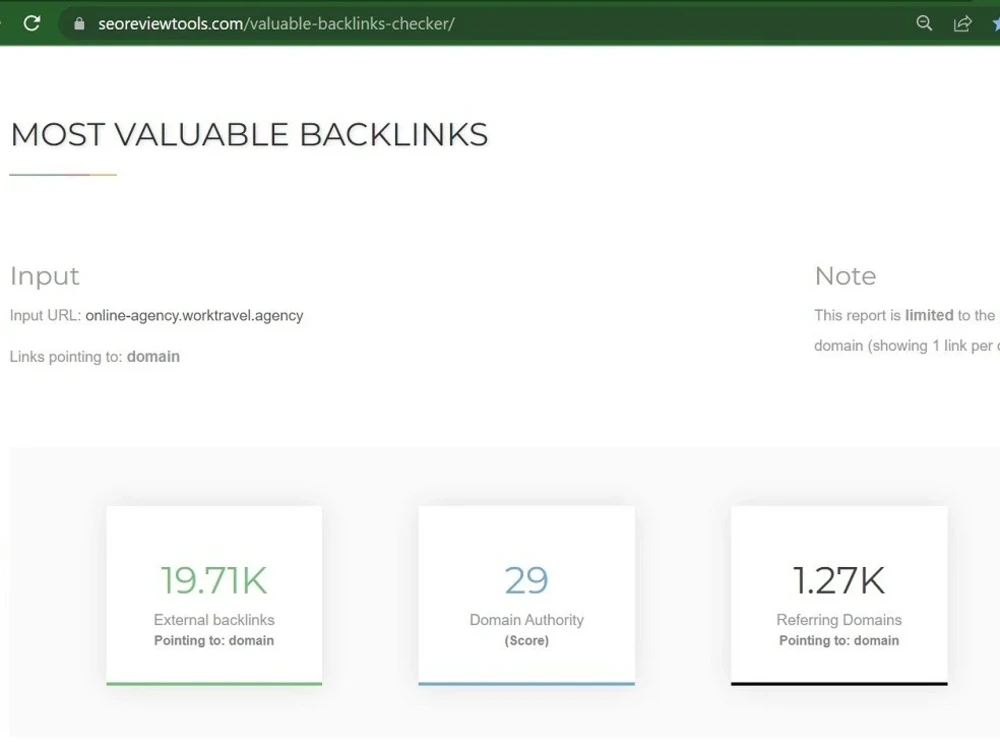Screen dimensions: 1000x750
Task: Open the zoom magnifier icon in address bar
Action: [924, 24]
